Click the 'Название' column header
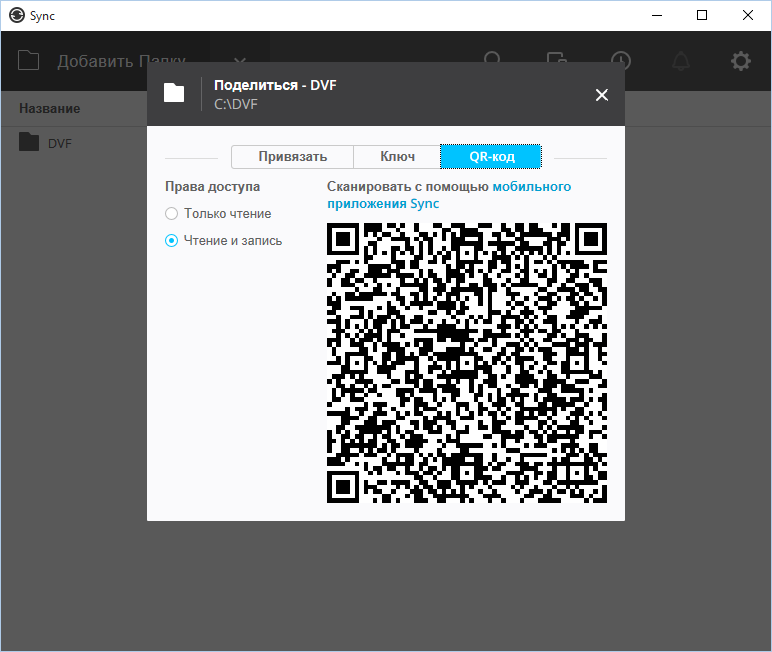This screenshot has width=772, height=652. pyautogui.click(x=49, y=108)
